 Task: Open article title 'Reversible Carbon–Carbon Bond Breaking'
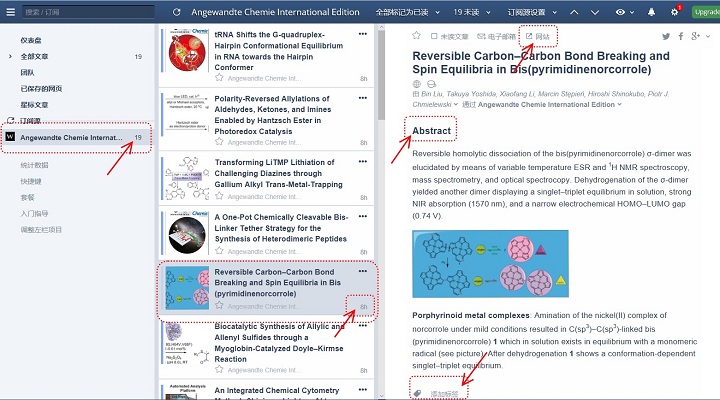click(x=541, y=62)
